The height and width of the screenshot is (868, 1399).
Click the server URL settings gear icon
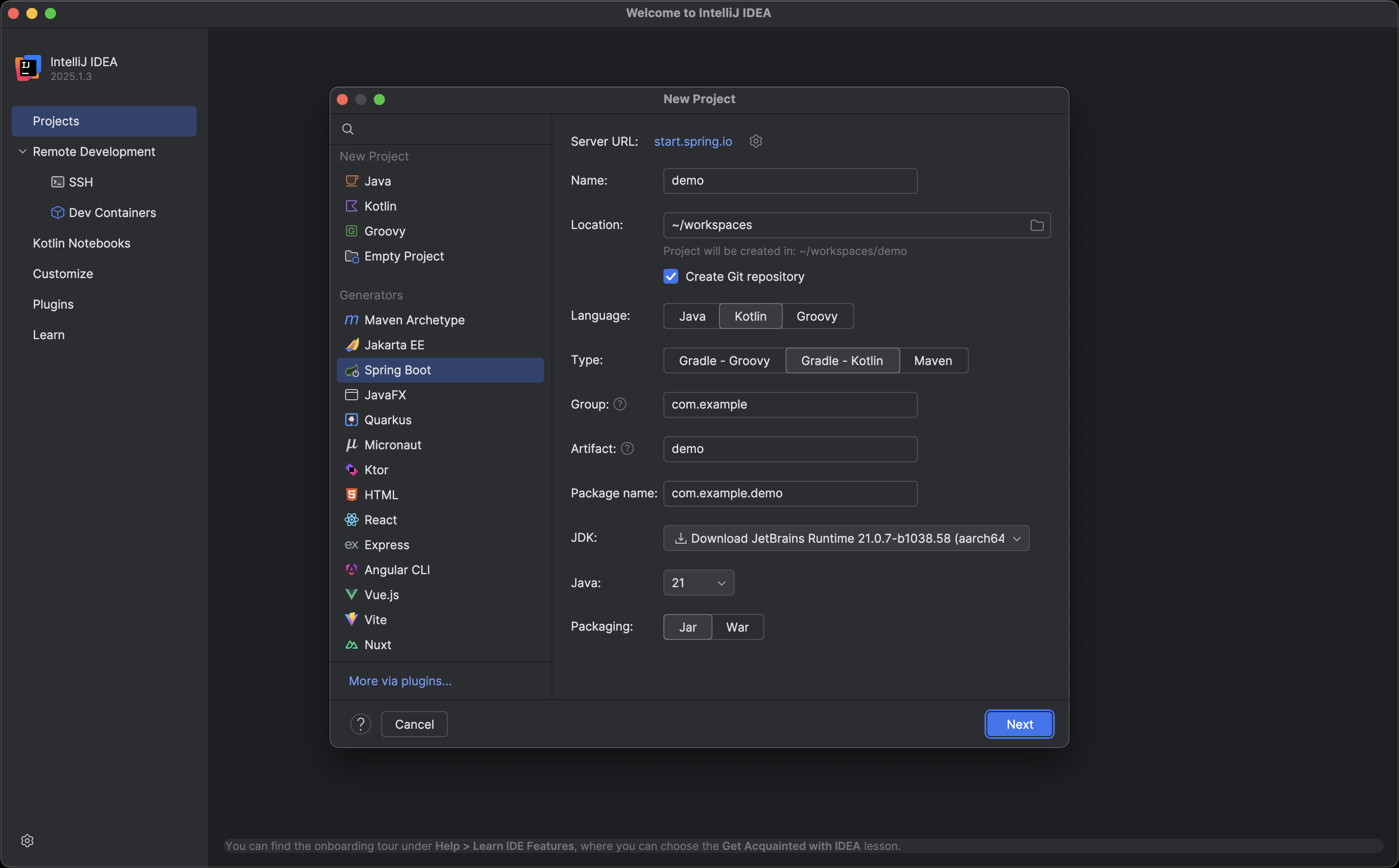click(756, 141)
